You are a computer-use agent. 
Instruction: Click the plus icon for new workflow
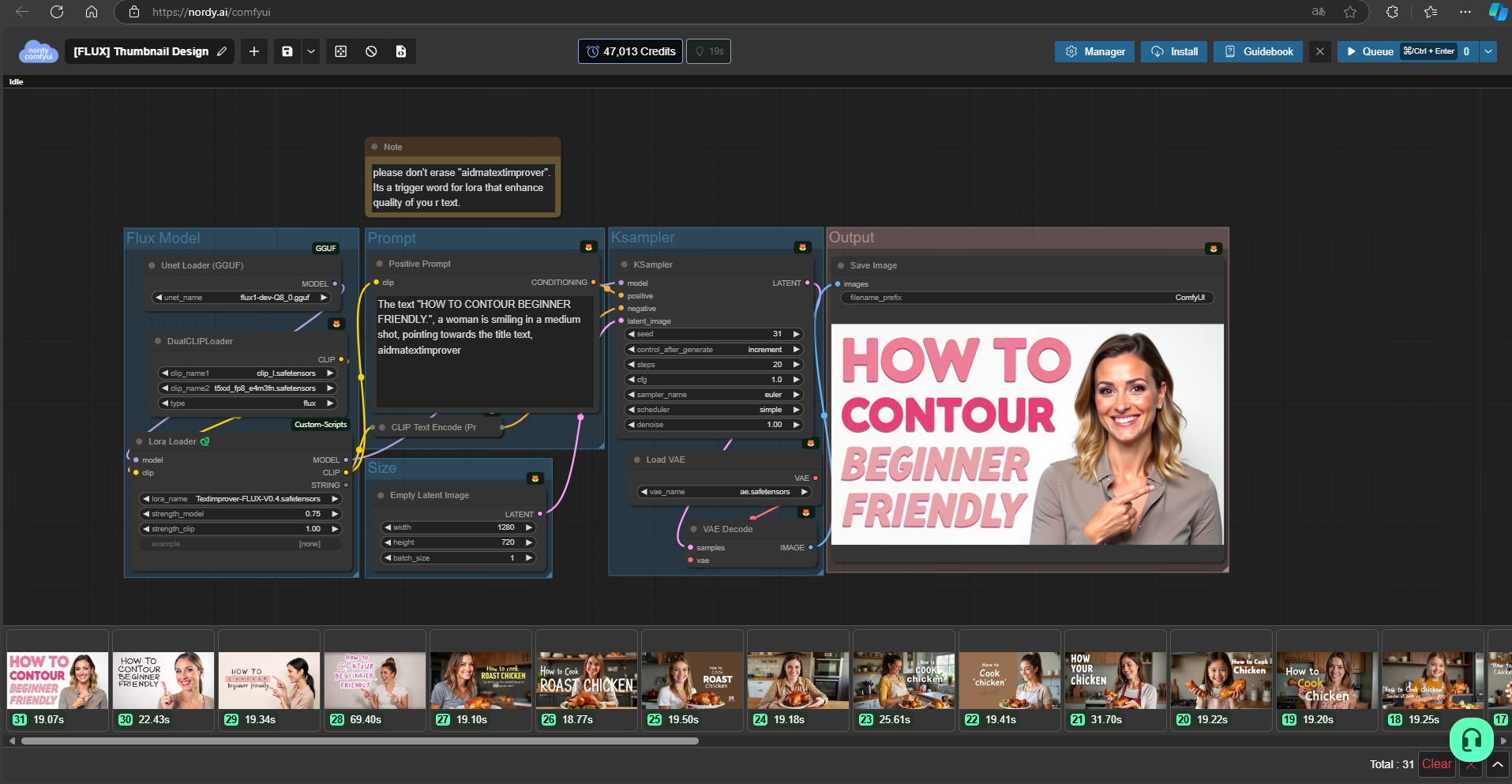[254, 51]
